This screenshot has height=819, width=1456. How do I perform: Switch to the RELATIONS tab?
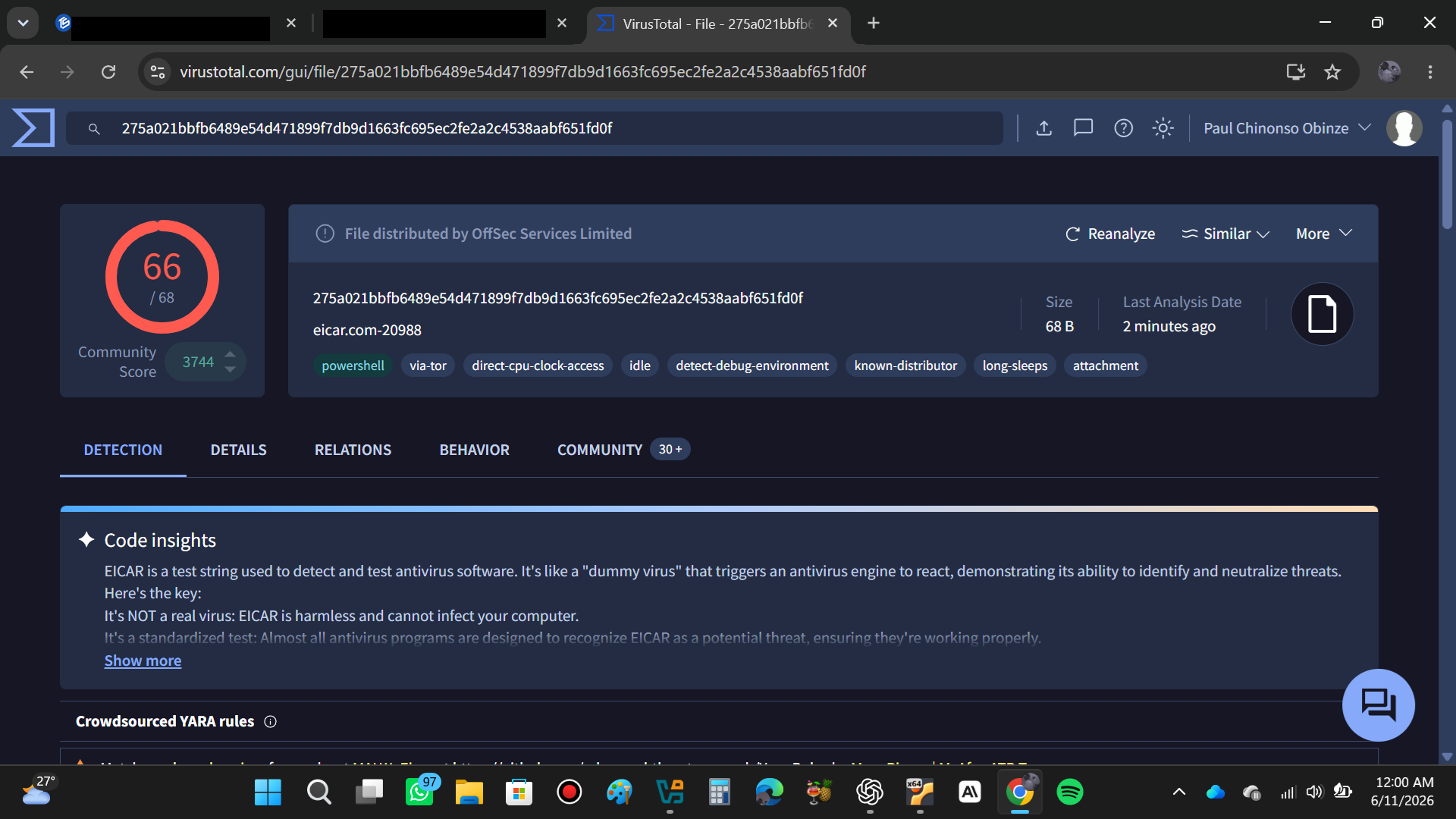(353, 450)
